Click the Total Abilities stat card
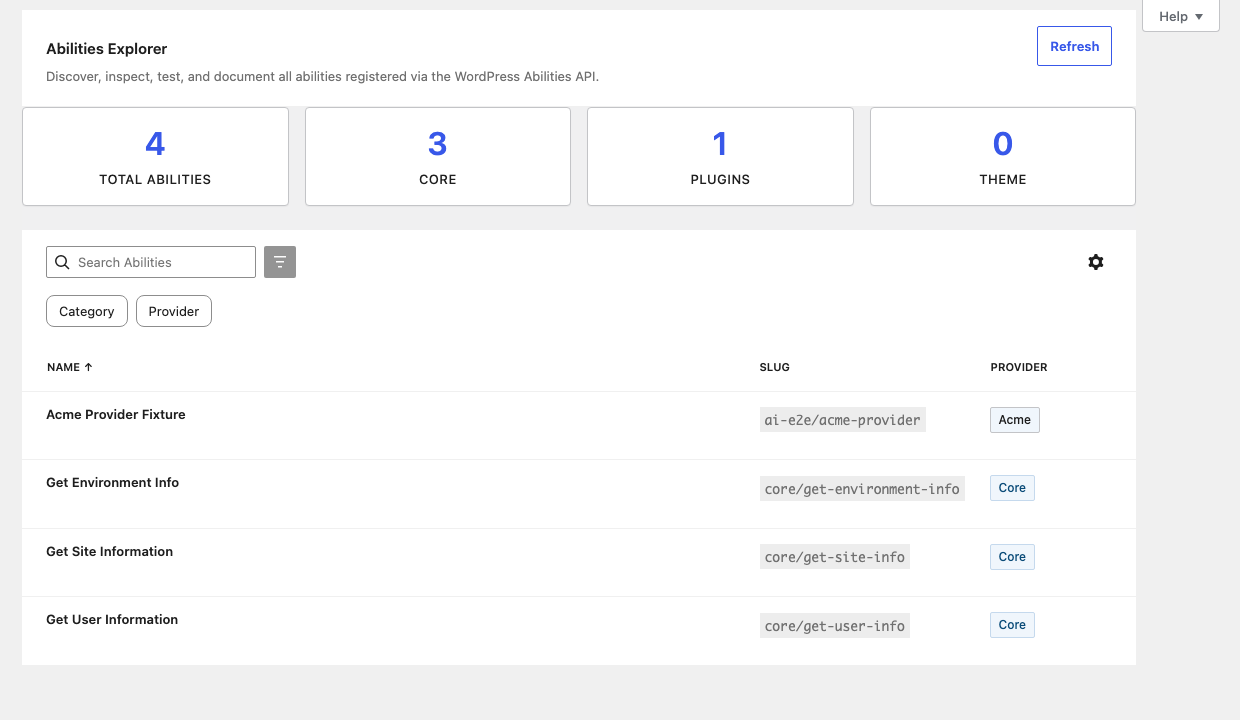Image resolution: width=1240 pixels, height=720 pixels. [x=155, y=157]
